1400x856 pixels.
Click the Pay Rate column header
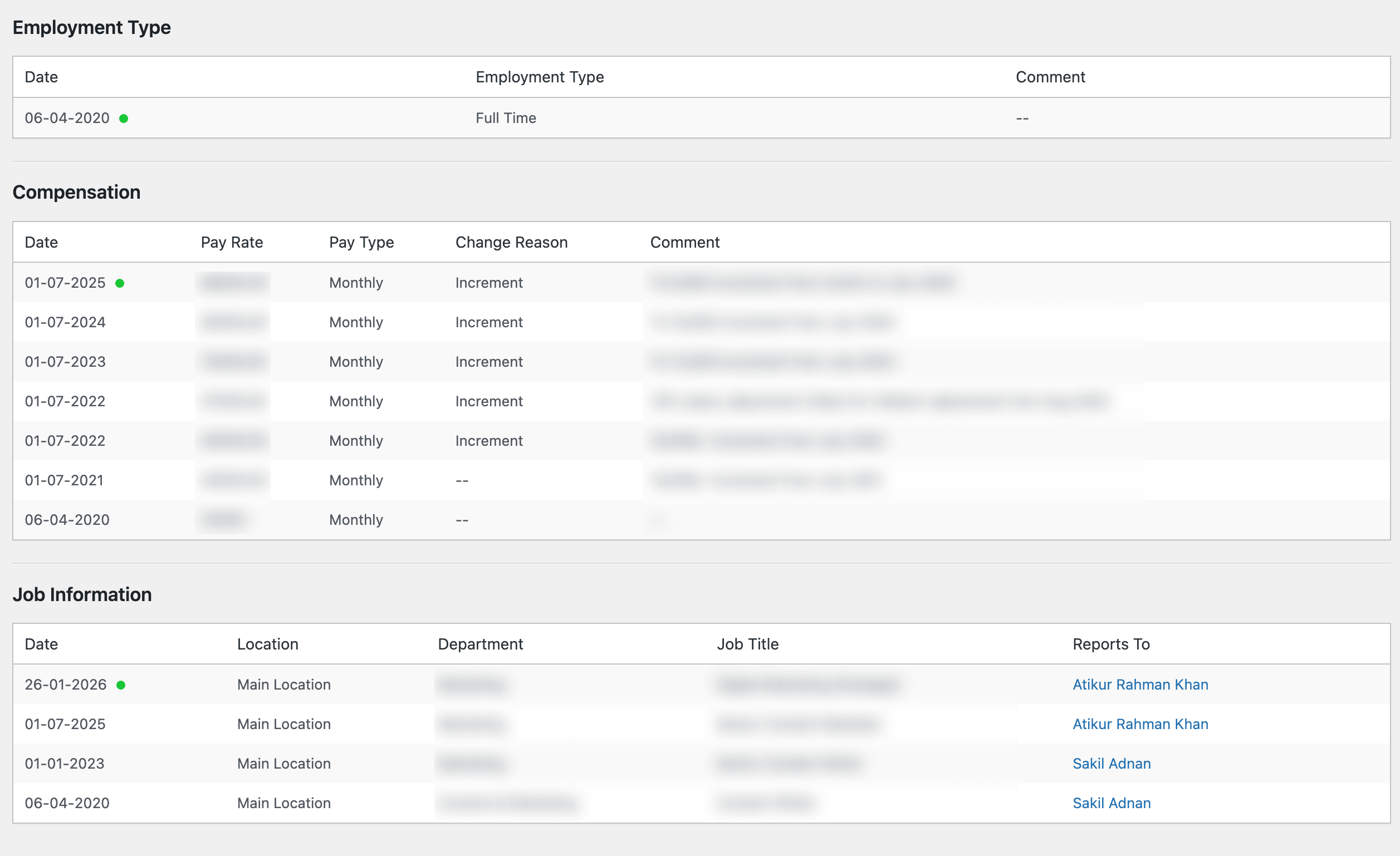point(232,243)
